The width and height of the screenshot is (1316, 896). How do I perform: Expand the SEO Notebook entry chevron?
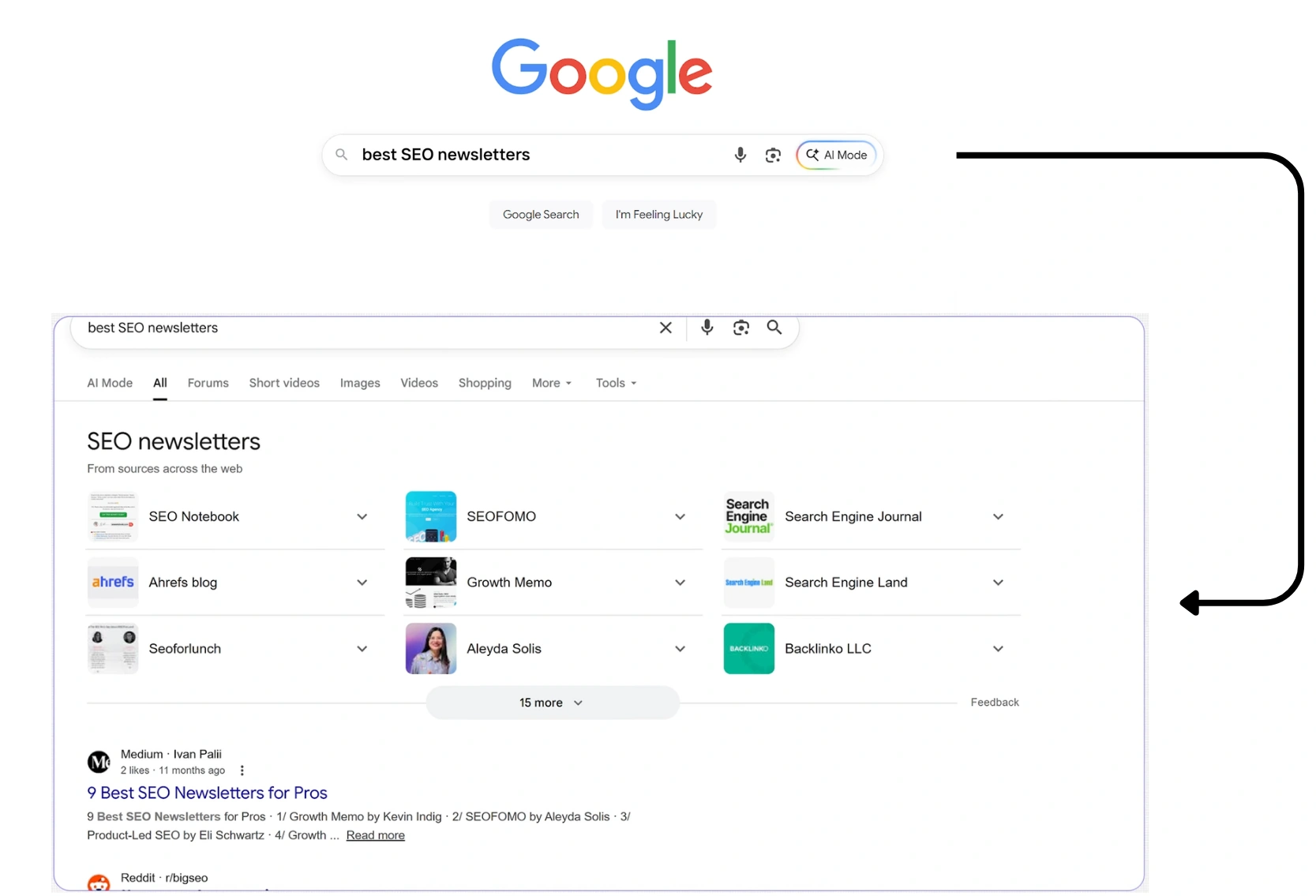pos(362,517)
